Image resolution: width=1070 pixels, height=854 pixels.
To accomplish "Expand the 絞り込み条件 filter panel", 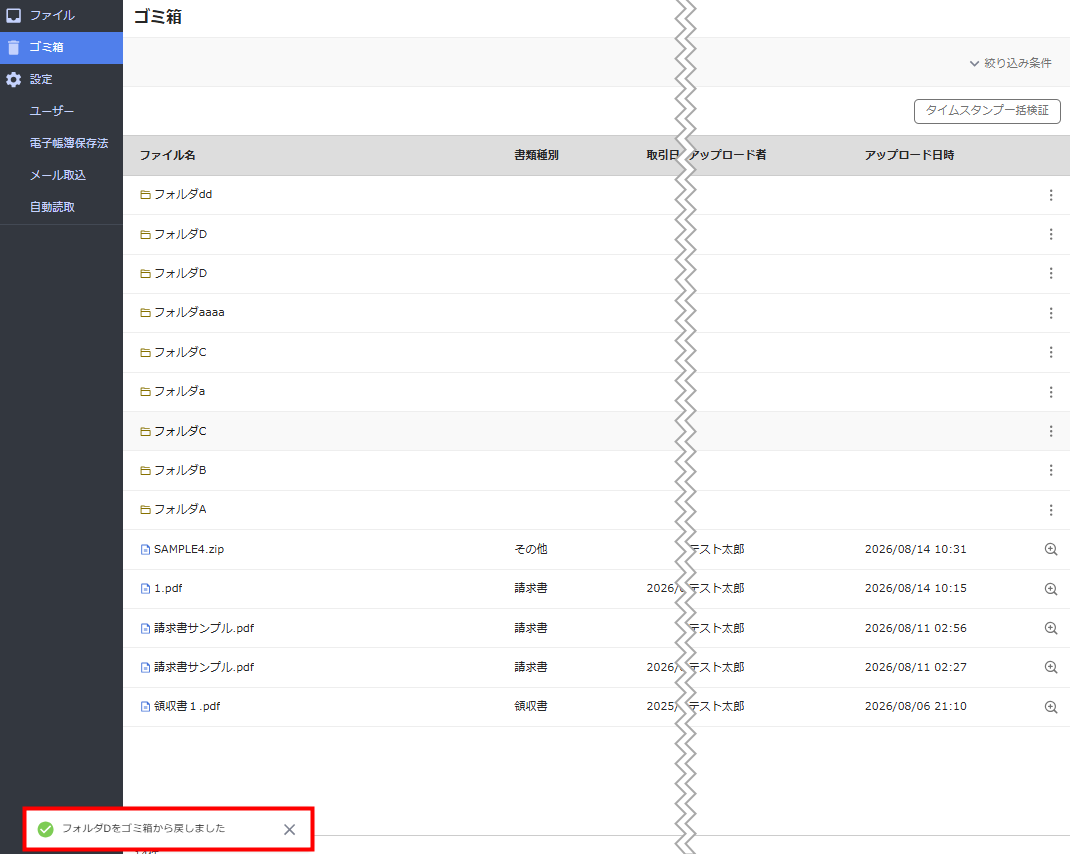I will [x=1011, y=63].
